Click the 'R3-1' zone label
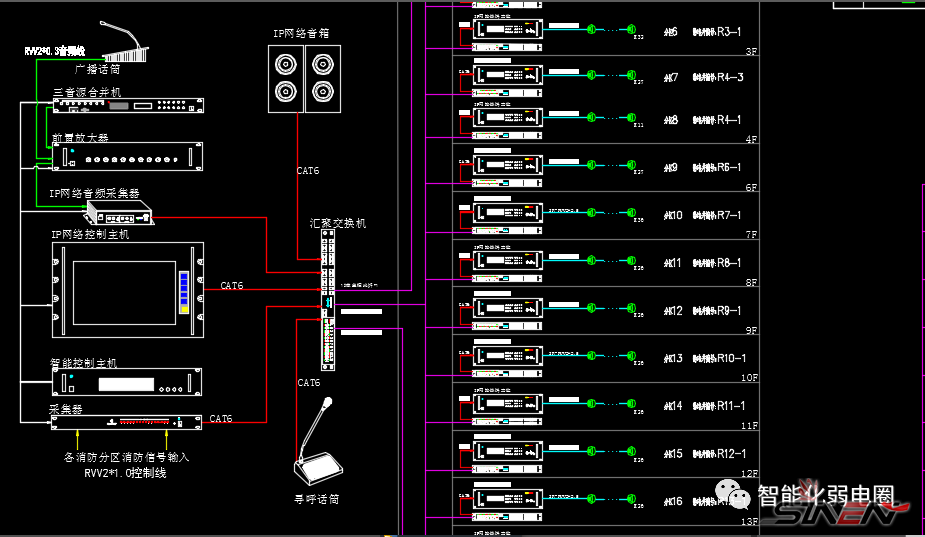 tap(729, 31)
